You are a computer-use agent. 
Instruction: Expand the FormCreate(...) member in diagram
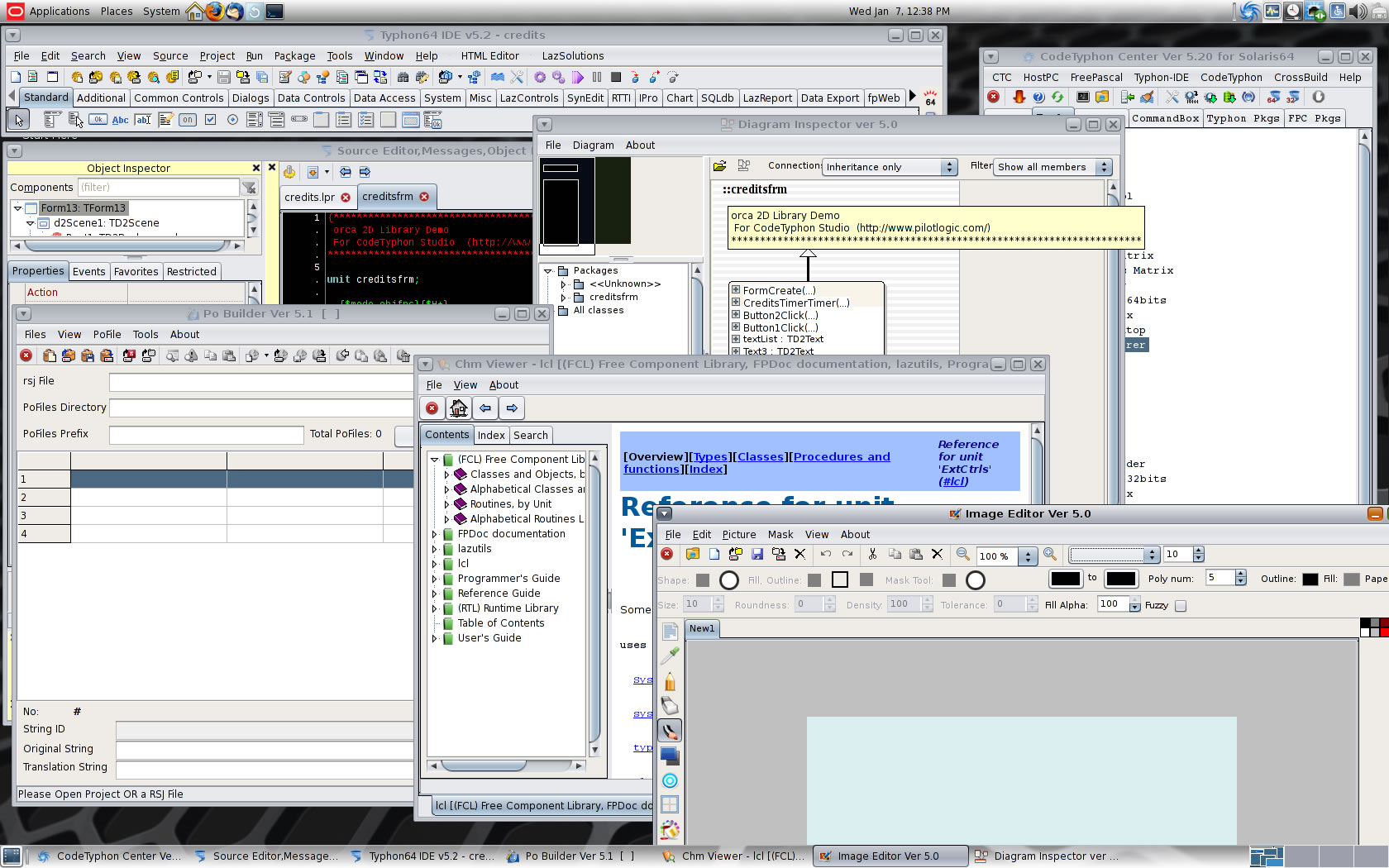pyautogui.click(x=735, y=290)
